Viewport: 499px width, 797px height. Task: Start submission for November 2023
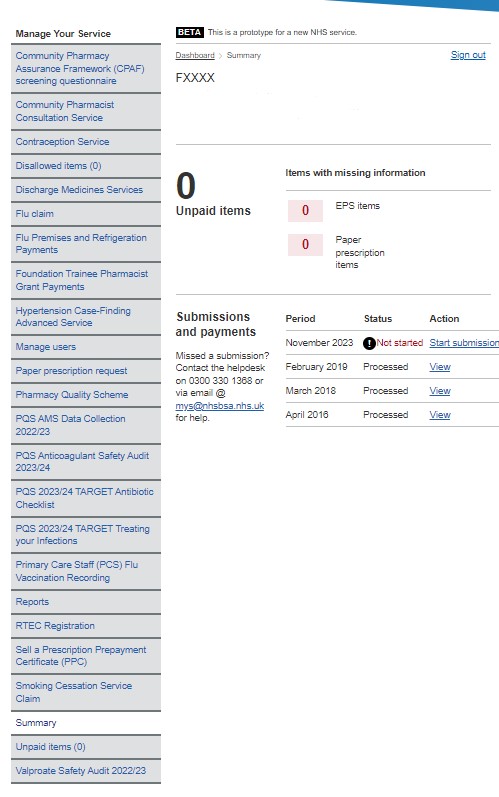(x=464, y=343)
